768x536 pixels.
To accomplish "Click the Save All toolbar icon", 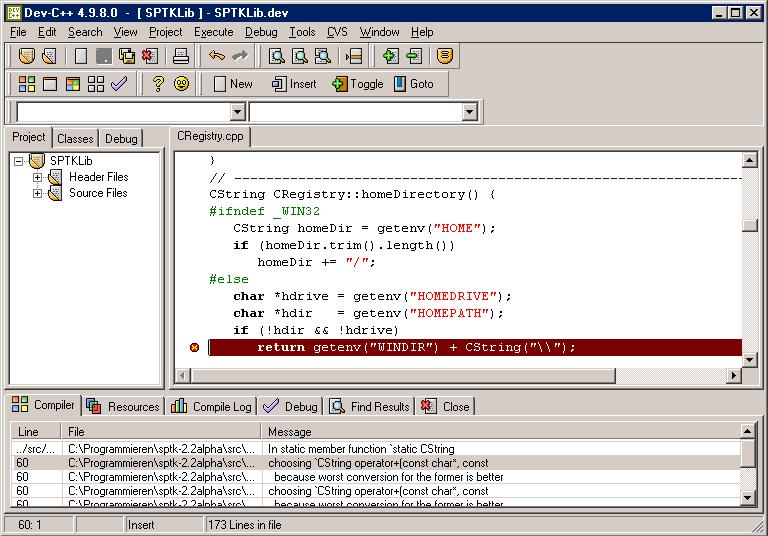I will 127,56.
